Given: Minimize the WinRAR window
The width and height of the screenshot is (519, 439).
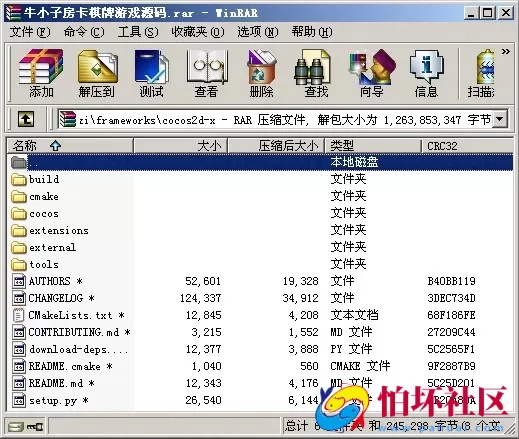Looking at the screenshot, I should coord(471,13).
